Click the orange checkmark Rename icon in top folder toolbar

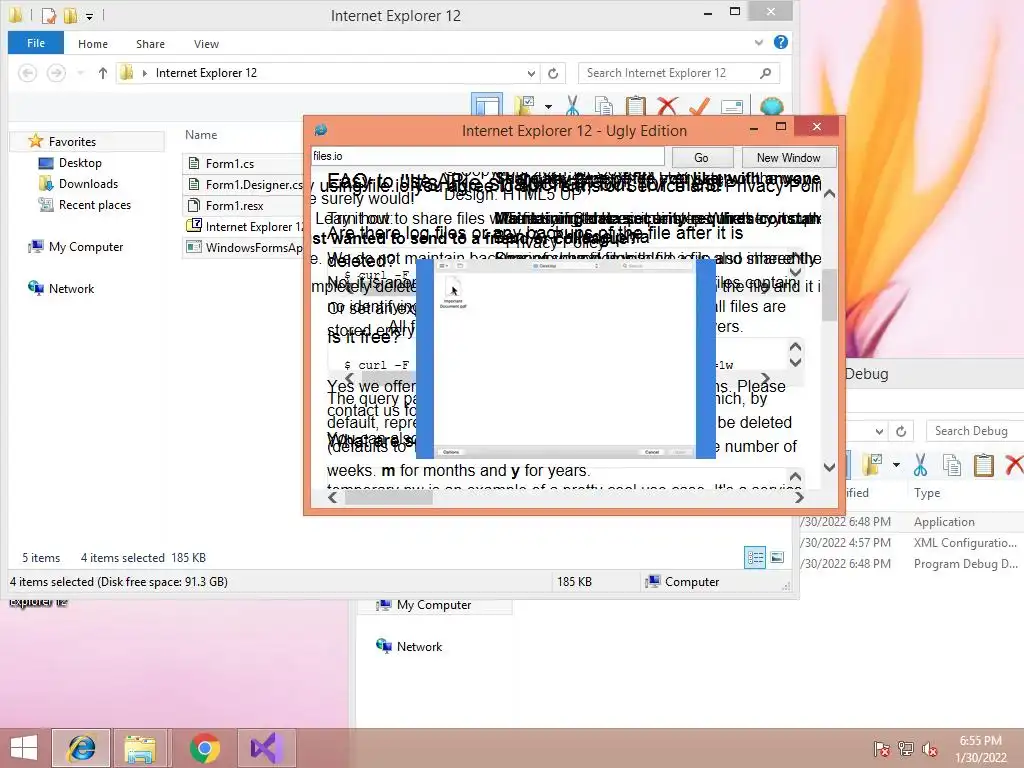point(699,106)
